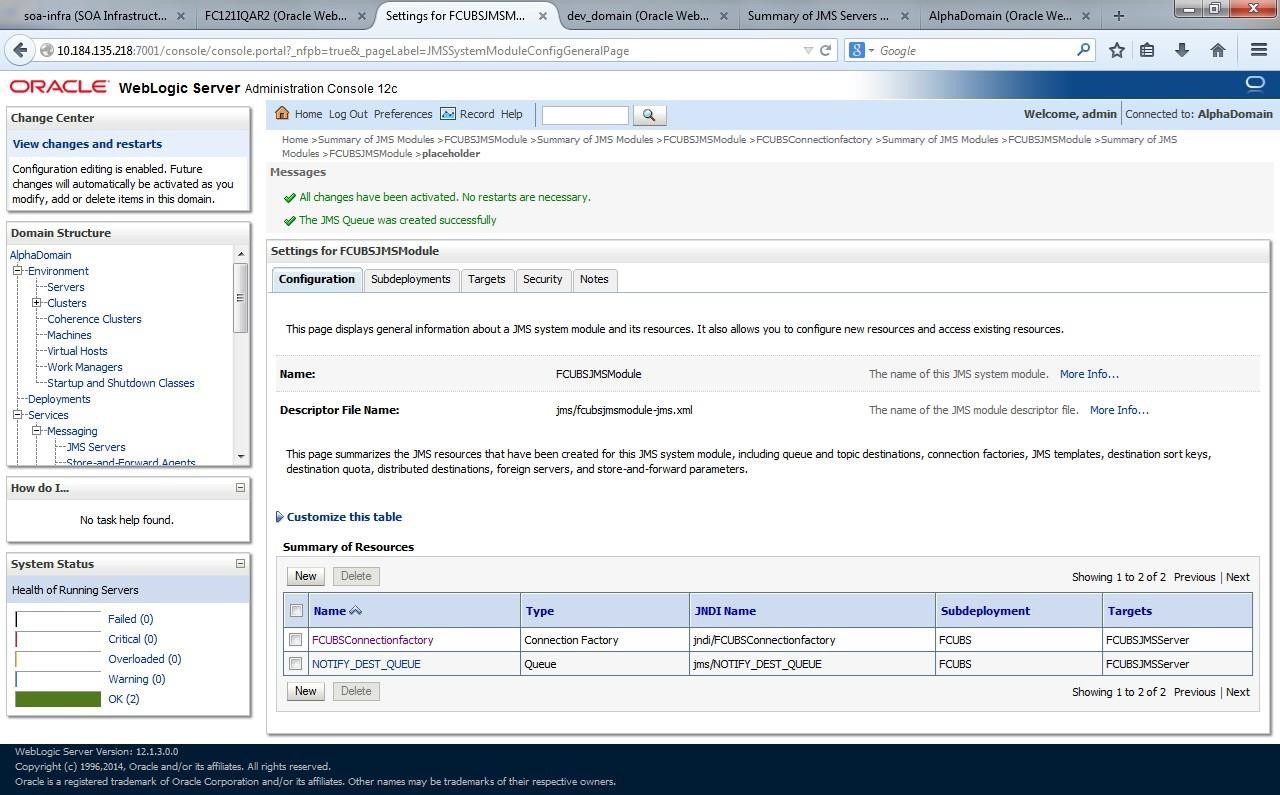Open the Preferences link

(403, 114)
